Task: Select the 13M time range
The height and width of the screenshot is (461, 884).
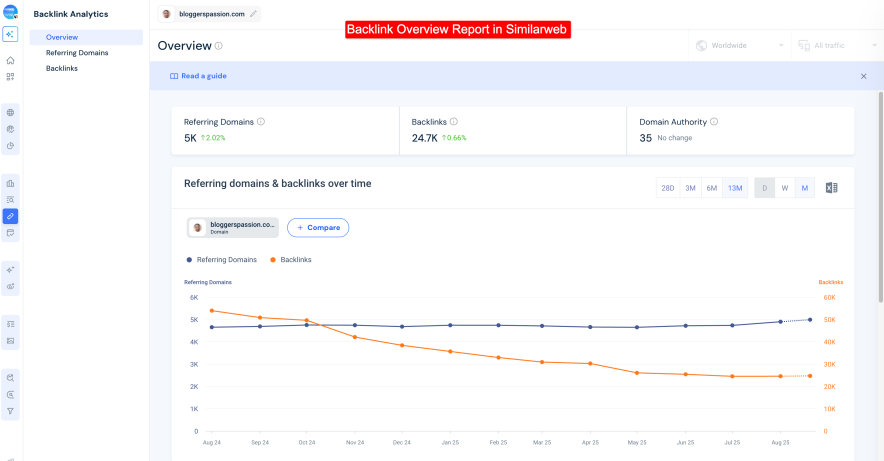Action: (x=735, y=188)
